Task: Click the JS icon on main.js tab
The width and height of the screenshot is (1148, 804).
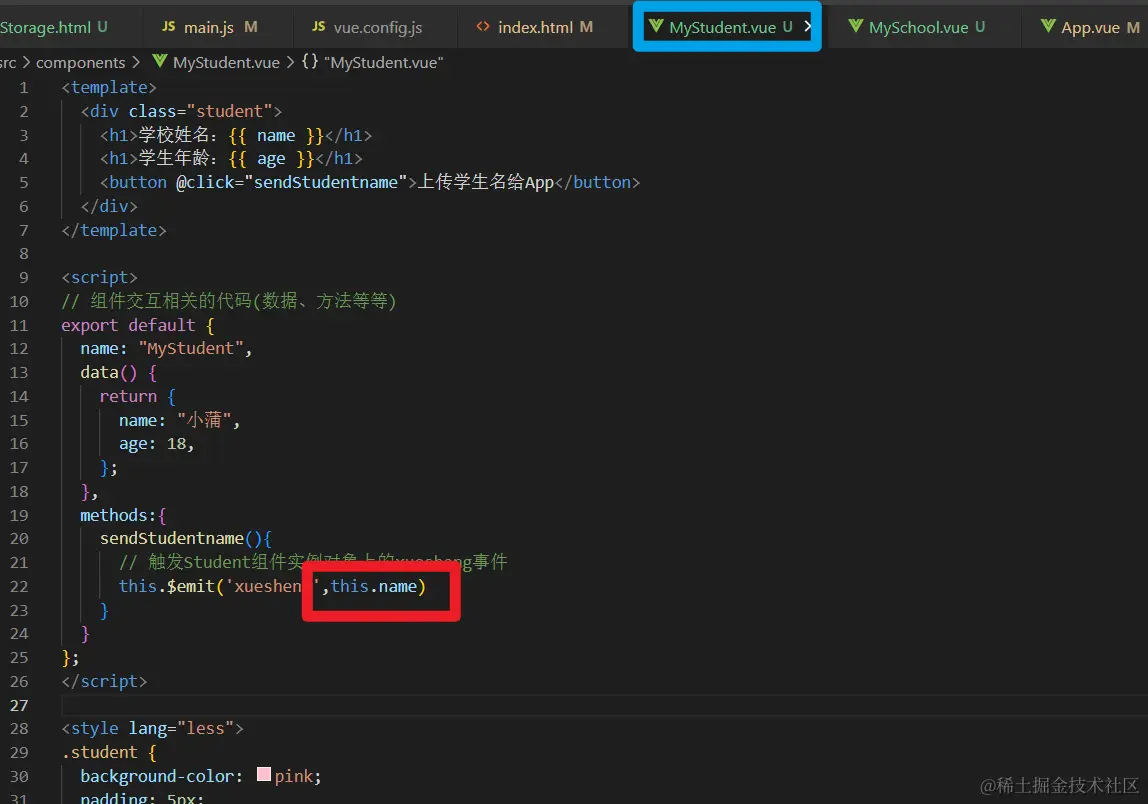Action: click(x=168, y=26)
